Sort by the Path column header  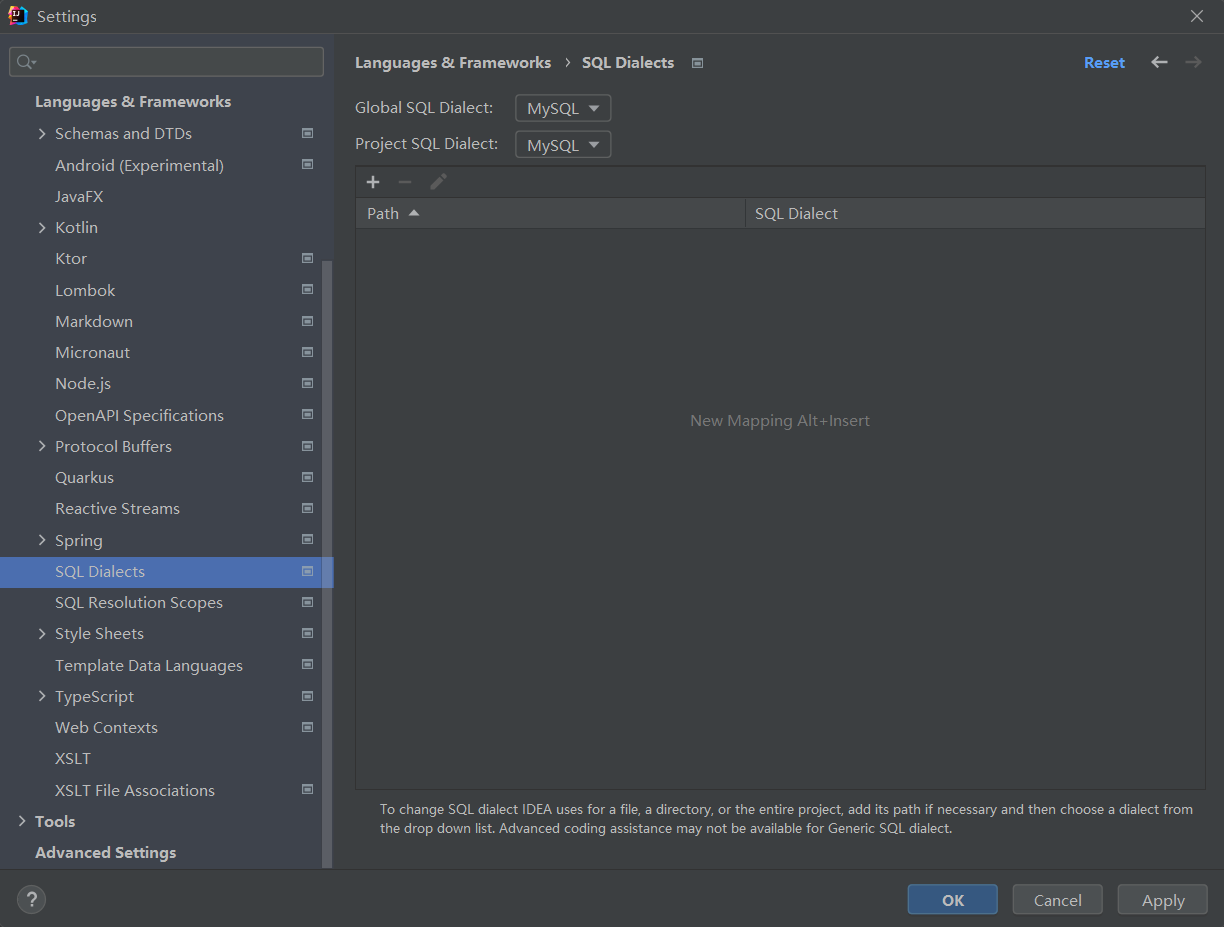coord(550,213)
